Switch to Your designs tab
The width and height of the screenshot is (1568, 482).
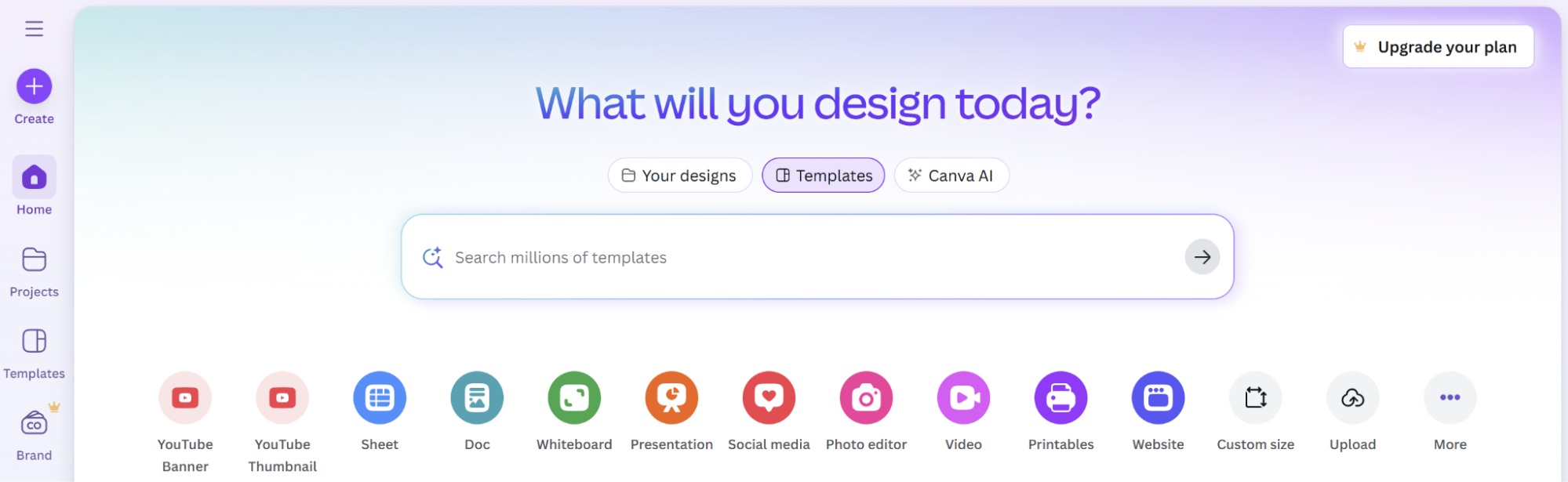coord(679,176)
